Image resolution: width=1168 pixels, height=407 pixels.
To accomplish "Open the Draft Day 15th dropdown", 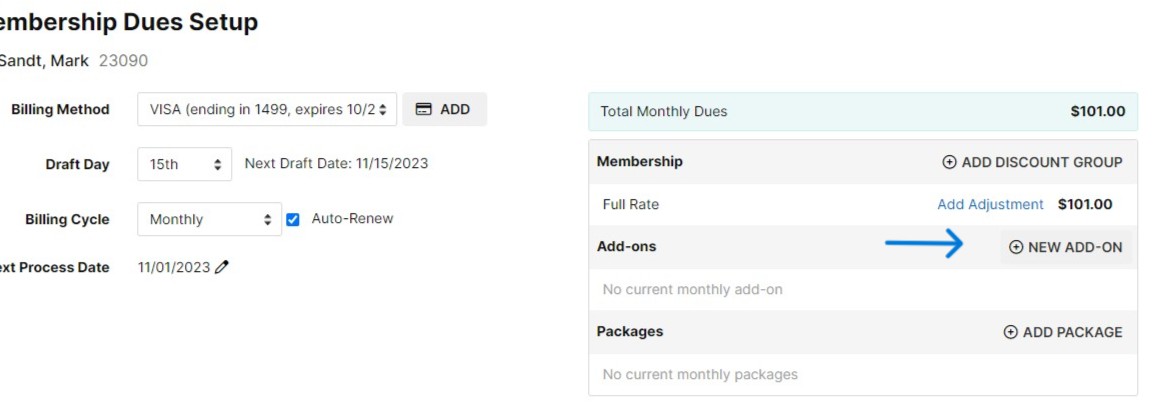I will pyautogui.click(x=185, y=165).
